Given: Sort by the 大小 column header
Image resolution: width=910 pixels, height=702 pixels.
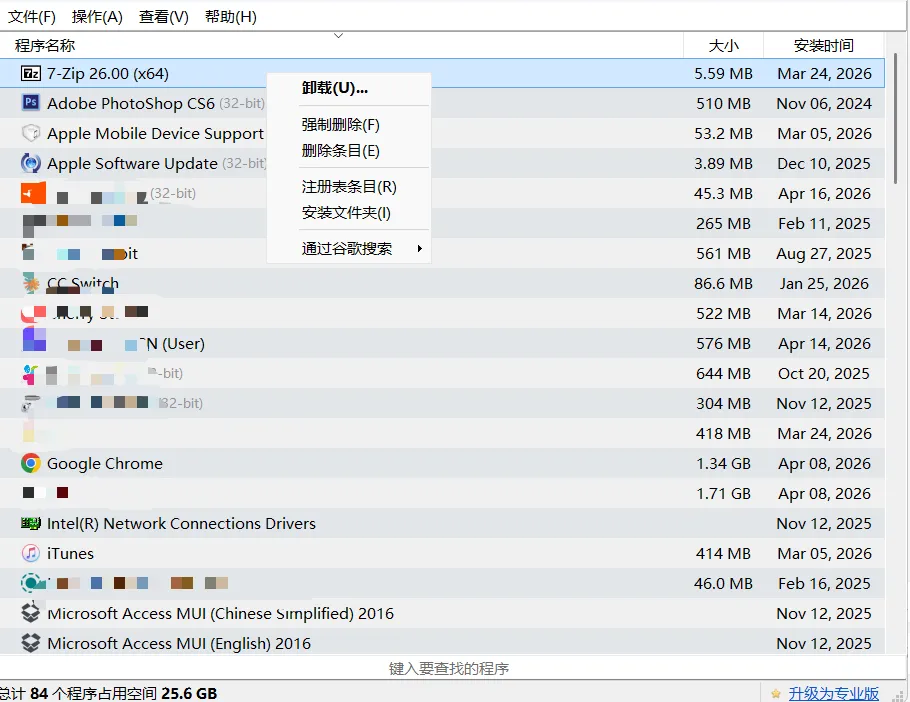Looking at the screenshot, I should pyautogui.click(x=723, y=45).
